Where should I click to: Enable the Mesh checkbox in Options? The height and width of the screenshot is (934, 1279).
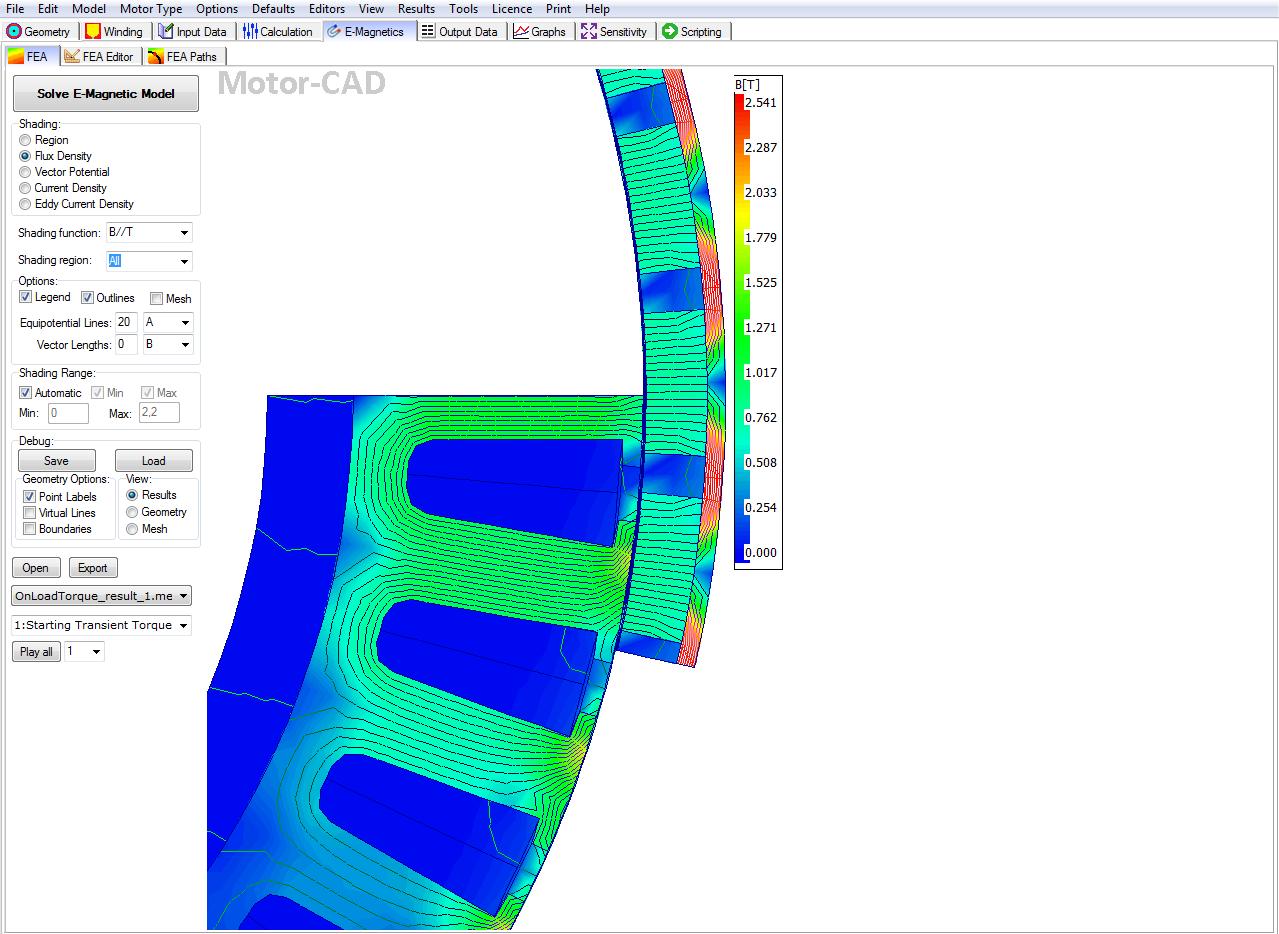157,298
